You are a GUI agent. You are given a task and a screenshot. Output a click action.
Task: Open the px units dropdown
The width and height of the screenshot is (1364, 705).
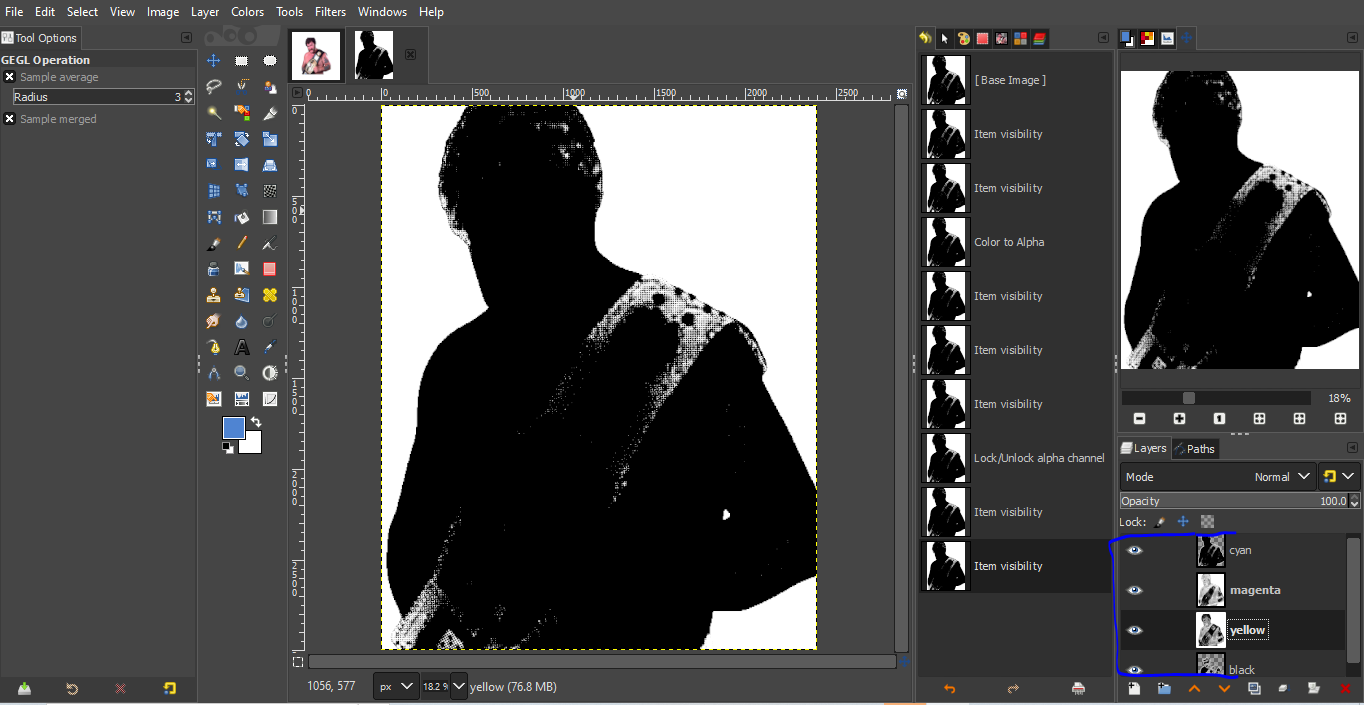(x=396, y=687)
